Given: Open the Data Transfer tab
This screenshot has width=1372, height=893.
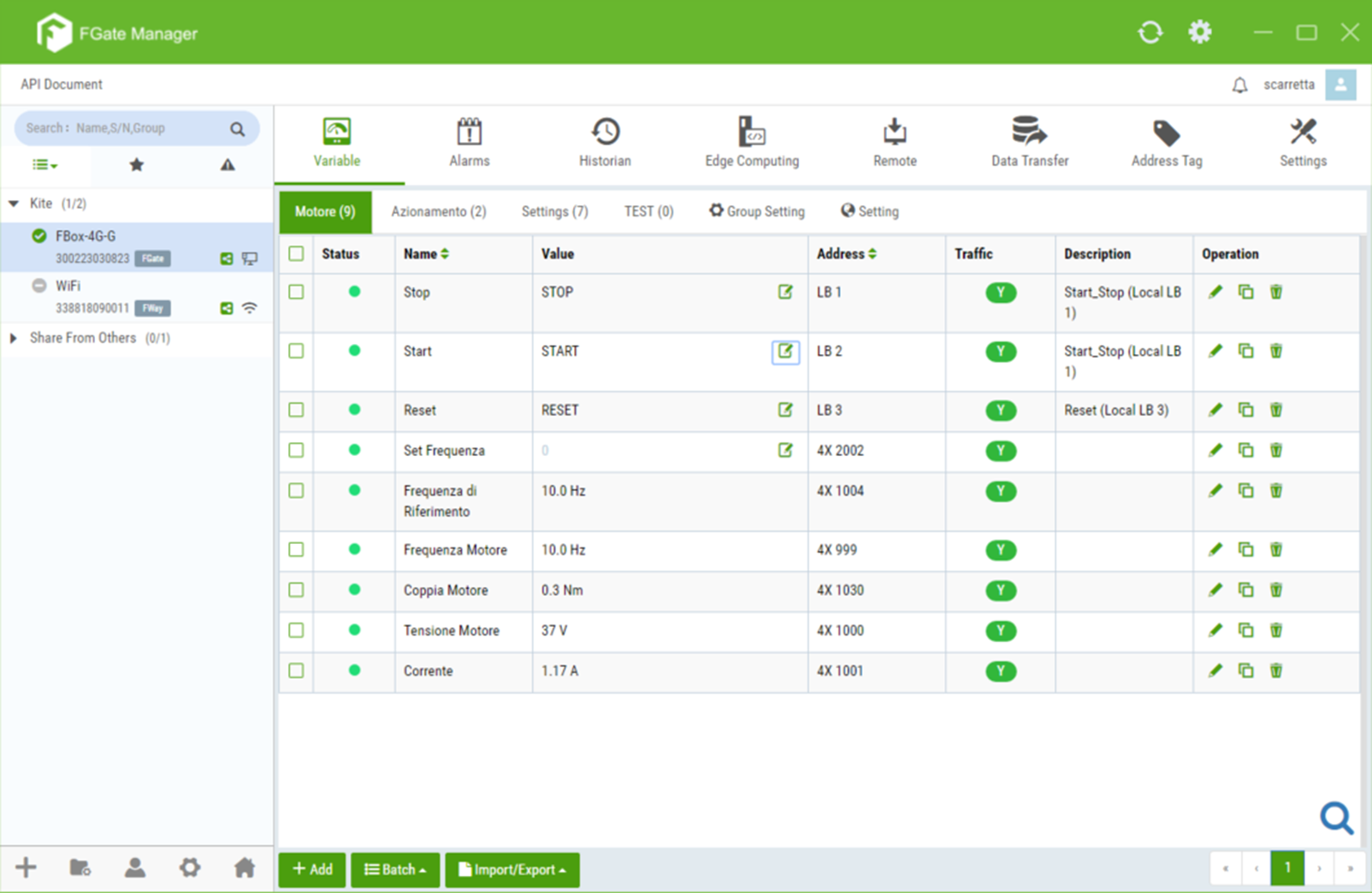Looking at the screenshot, I should [x=1030, y=143].
